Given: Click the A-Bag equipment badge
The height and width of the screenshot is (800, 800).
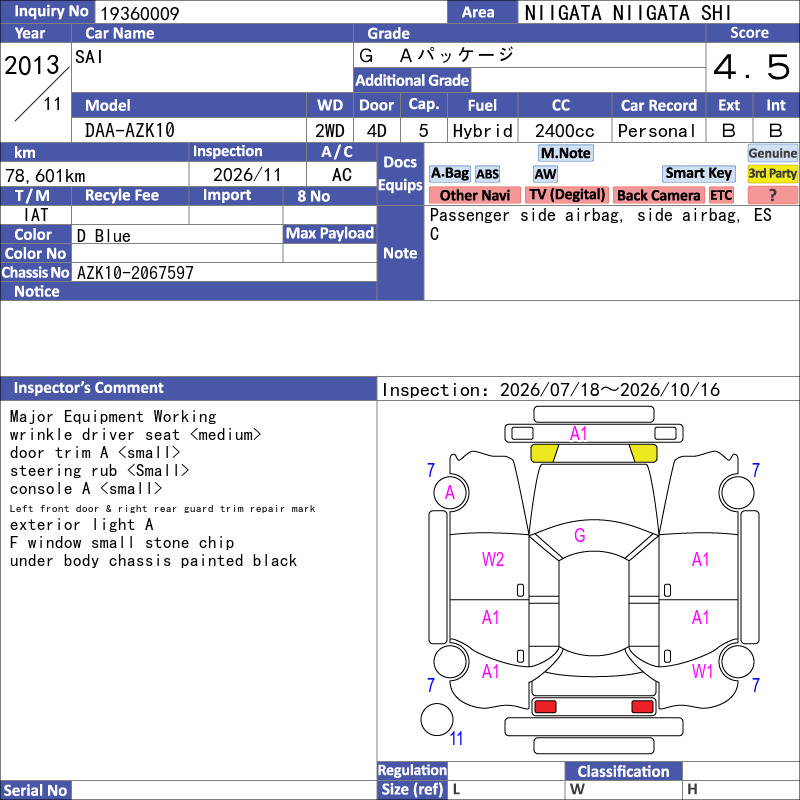Looking at the screenshot, I should point(449,174).
